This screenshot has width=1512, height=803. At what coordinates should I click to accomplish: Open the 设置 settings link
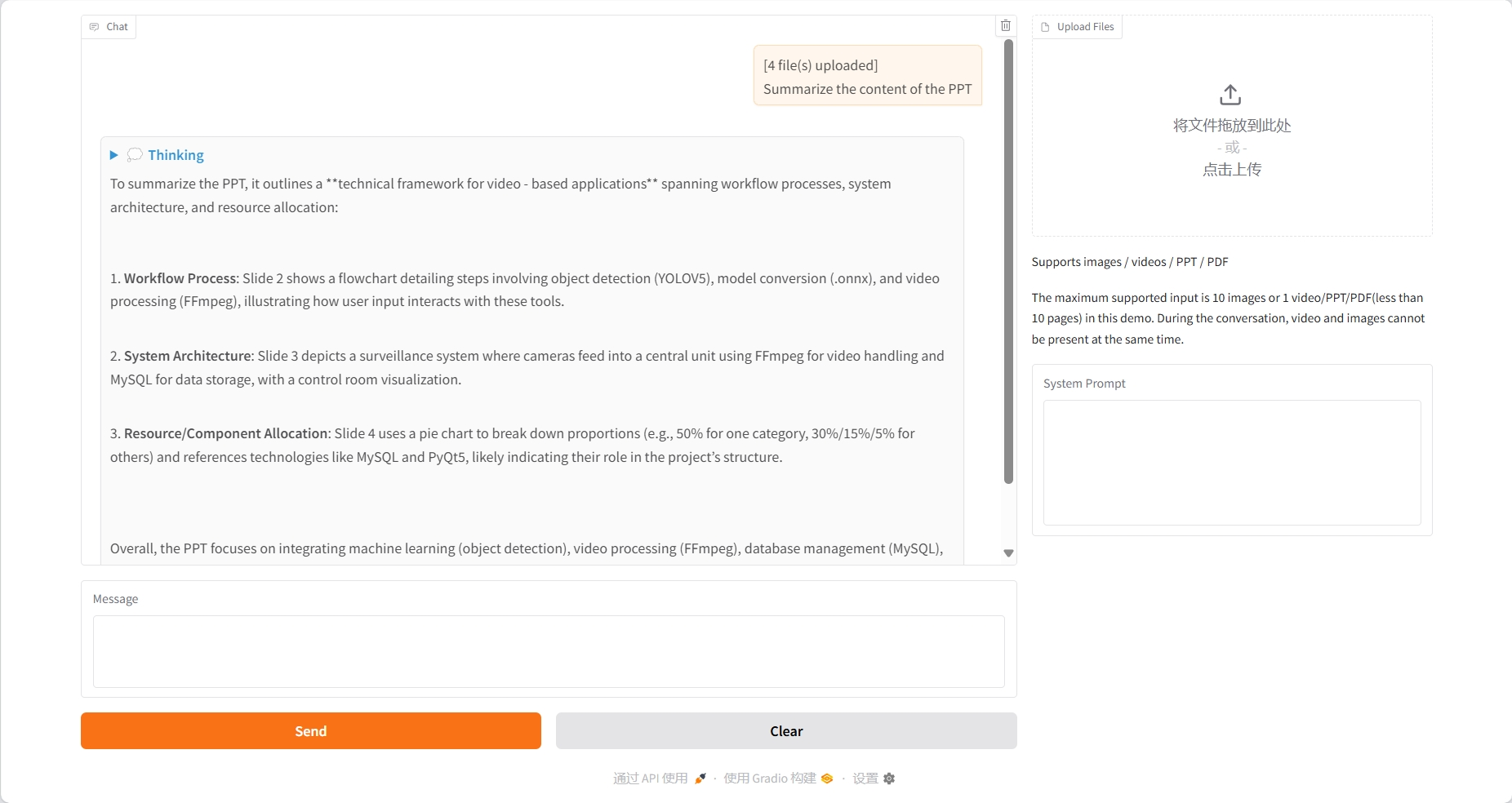(865, 779)
